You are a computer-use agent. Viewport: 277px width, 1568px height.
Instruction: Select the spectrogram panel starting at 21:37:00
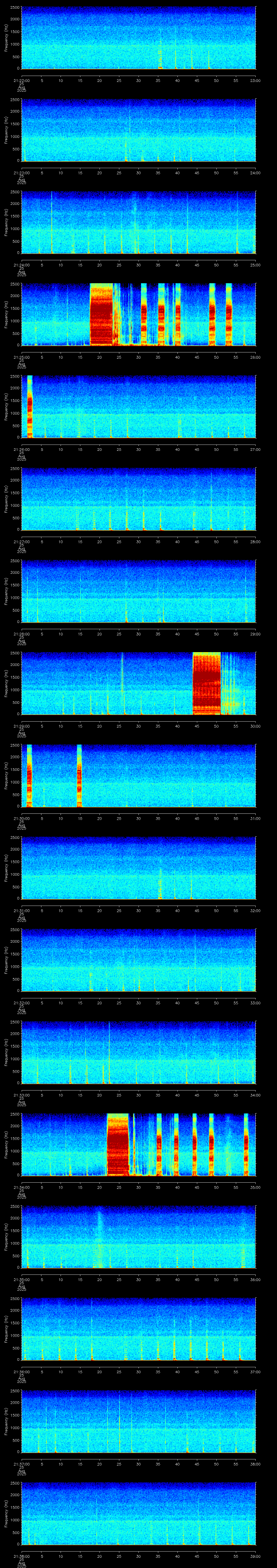point(138,1421)
